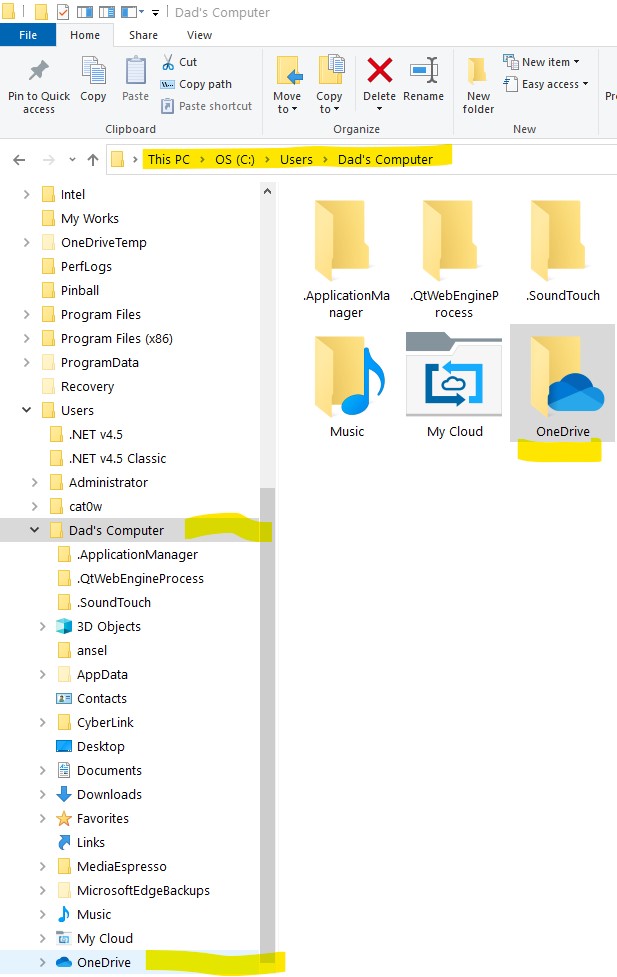The image size is (617, 977).
Task: Click the Cut scissors icon
Action: pyautogui.click(x=168, y=62)
